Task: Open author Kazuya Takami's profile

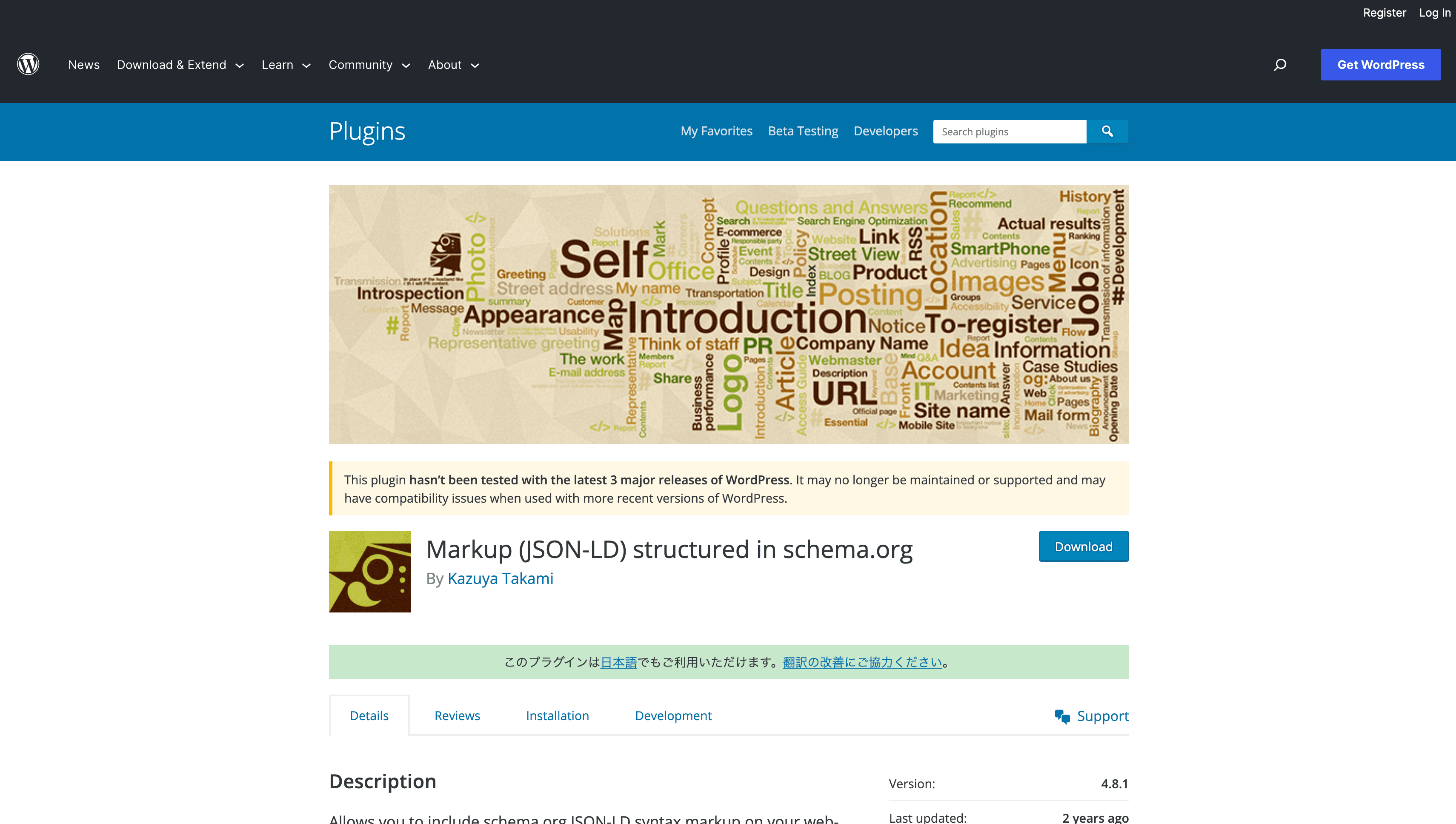Action: tap(500, 578)
